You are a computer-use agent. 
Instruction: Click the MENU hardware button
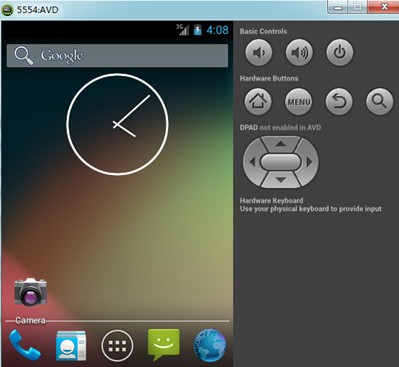pos(299,101)
